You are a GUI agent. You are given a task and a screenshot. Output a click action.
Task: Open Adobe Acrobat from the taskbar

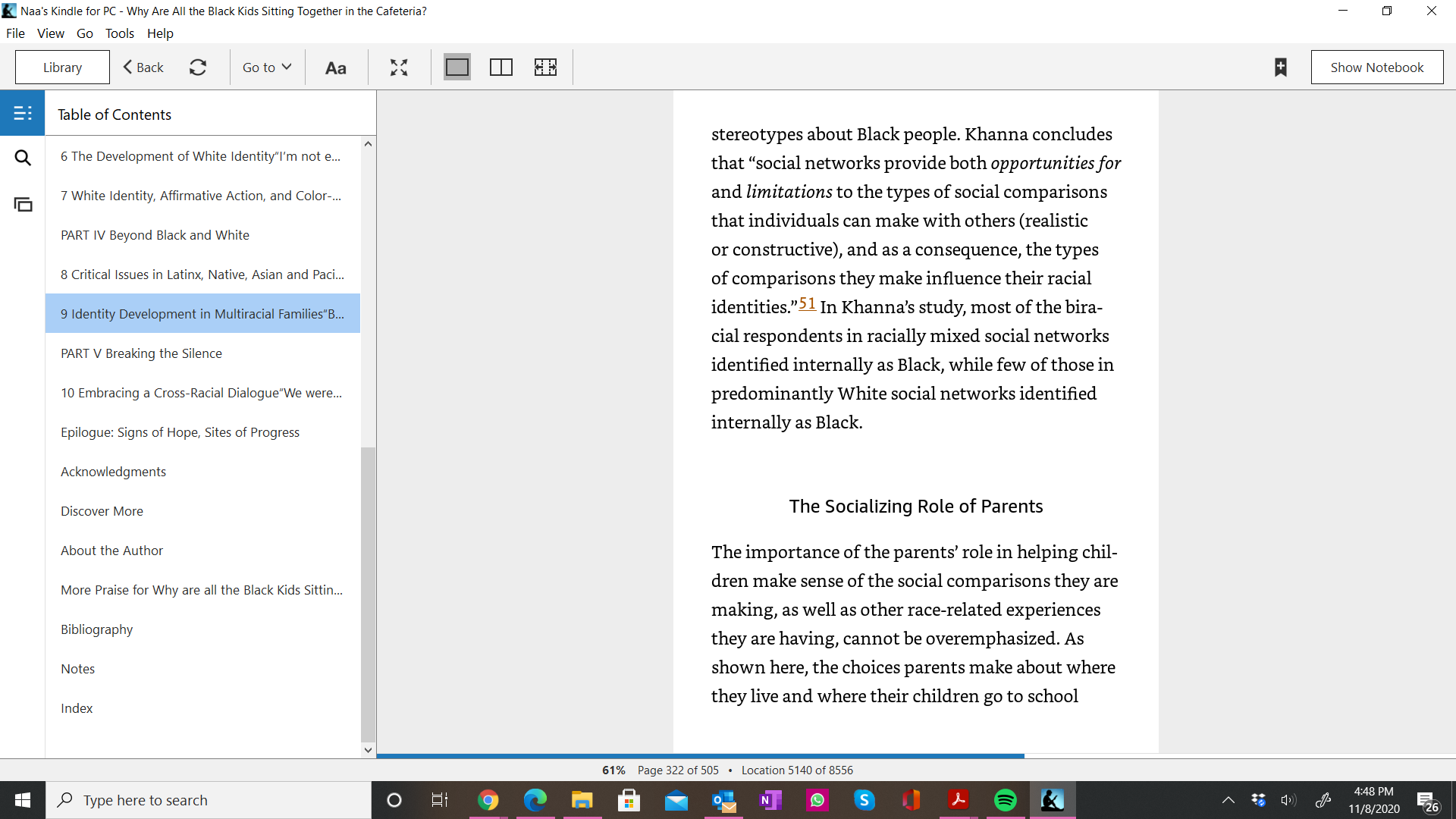pyautogui.click(x=959, y=800)
